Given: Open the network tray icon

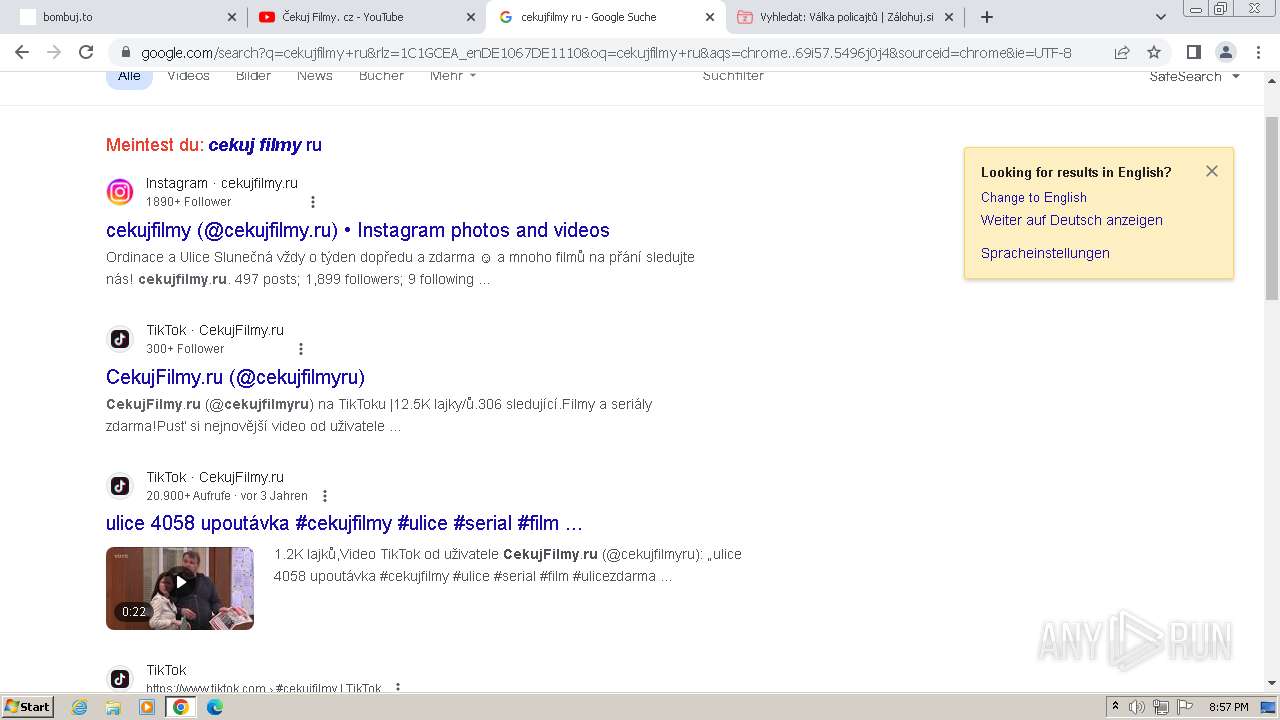Looking at the screenshot, I should 1161,707.
